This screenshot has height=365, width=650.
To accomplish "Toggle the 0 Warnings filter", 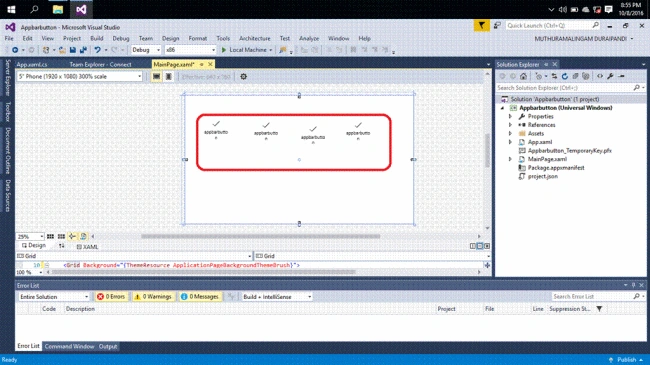I will pyautogui.click(x=153, y=297).
